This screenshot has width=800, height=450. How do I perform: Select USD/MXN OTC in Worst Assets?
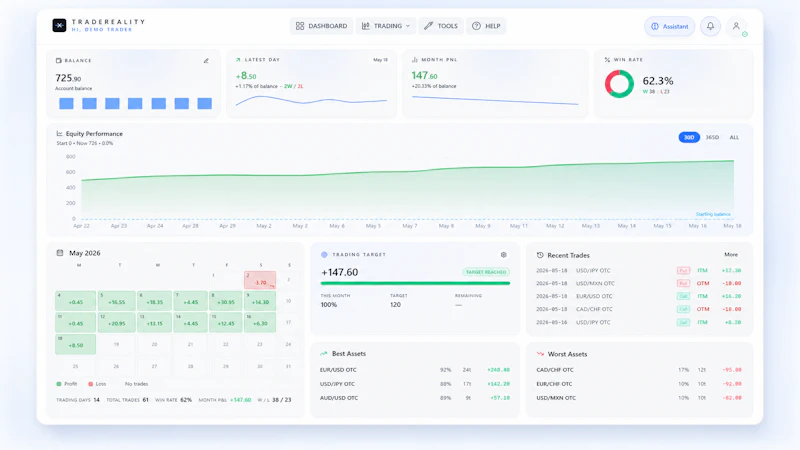(x=639, y=398)
